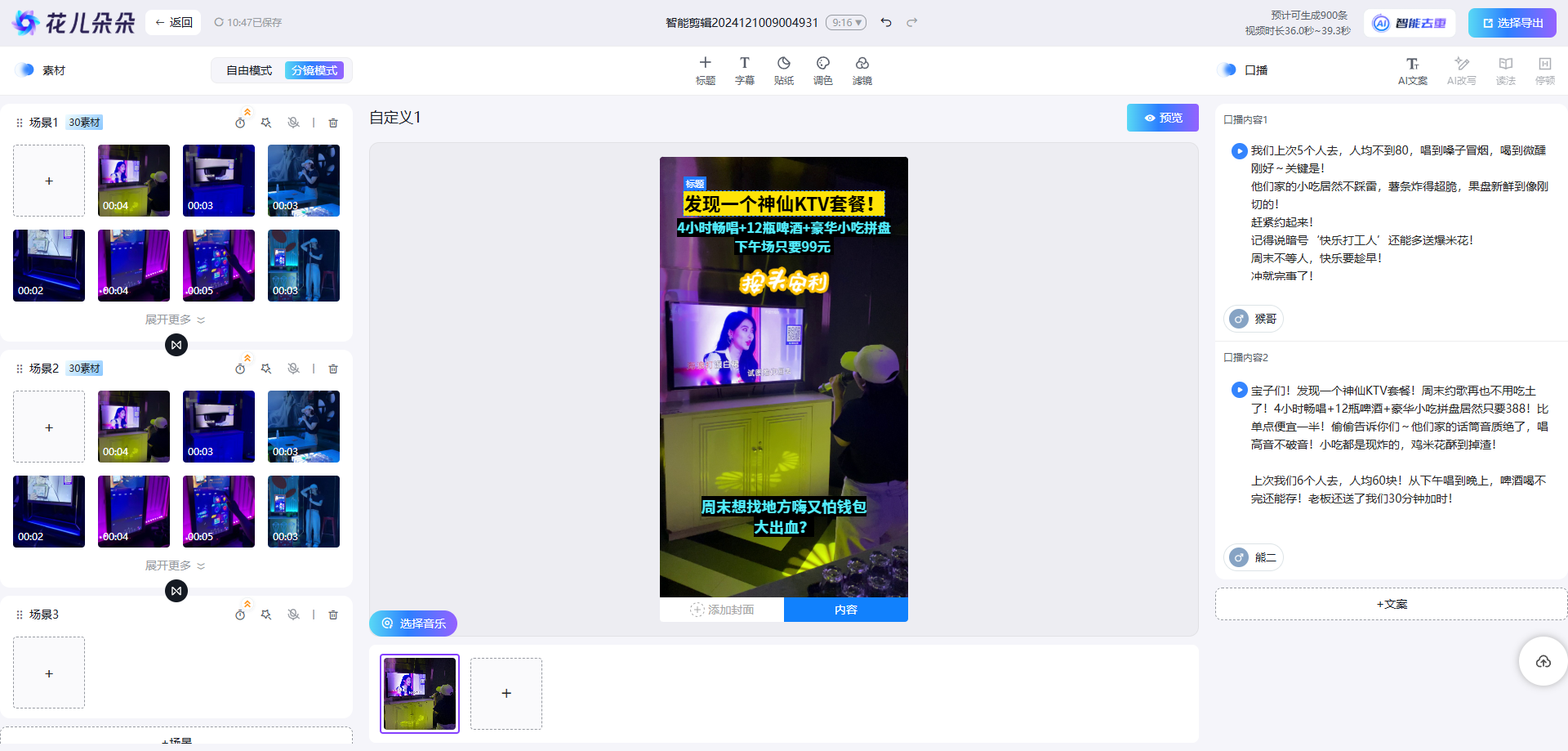Open the 停顿 pause insertion tool

1544,69
